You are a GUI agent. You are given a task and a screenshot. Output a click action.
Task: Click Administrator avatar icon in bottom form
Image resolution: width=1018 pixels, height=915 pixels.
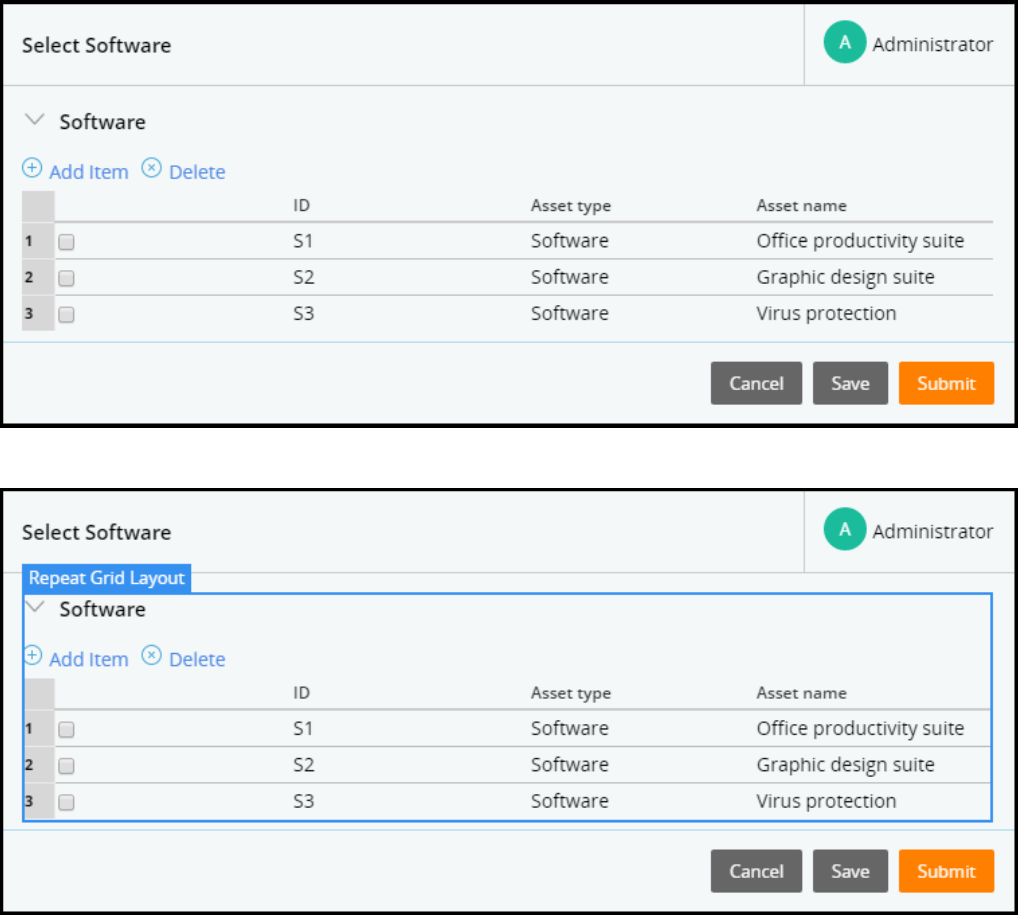[x=845, y=531]
